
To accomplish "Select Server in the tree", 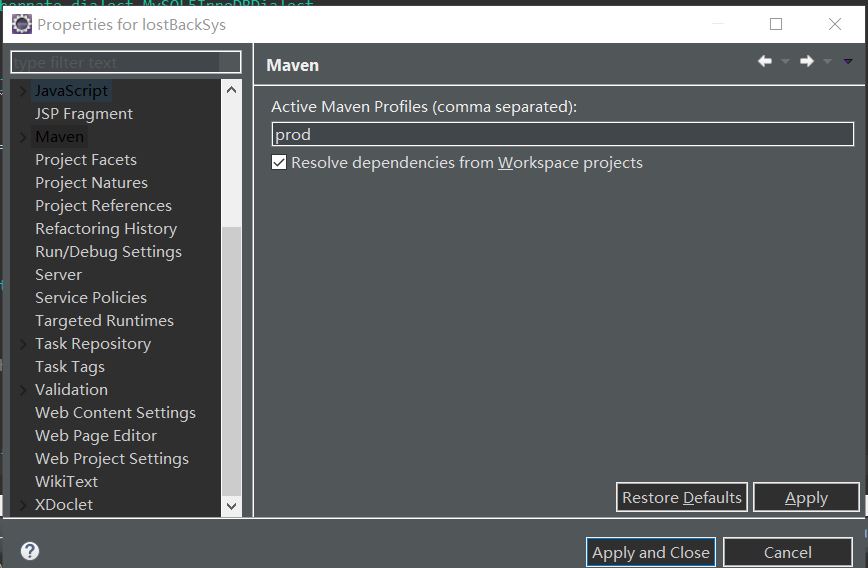I will (x=58, y=275).
